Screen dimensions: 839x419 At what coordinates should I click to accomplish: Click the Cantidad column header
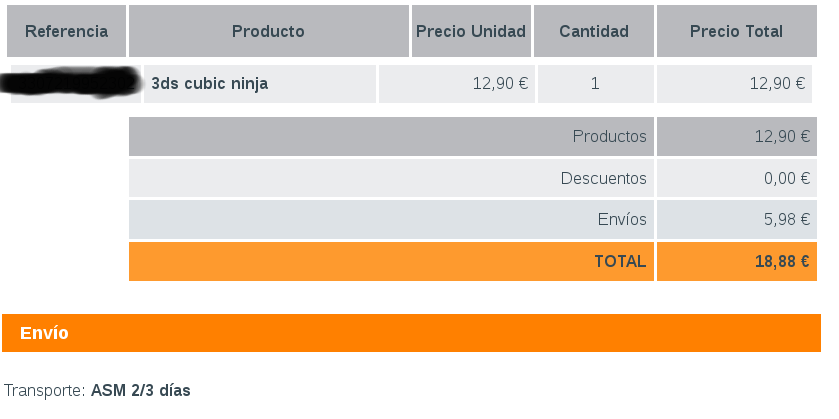pyautogui.click(x=594, y=31)
